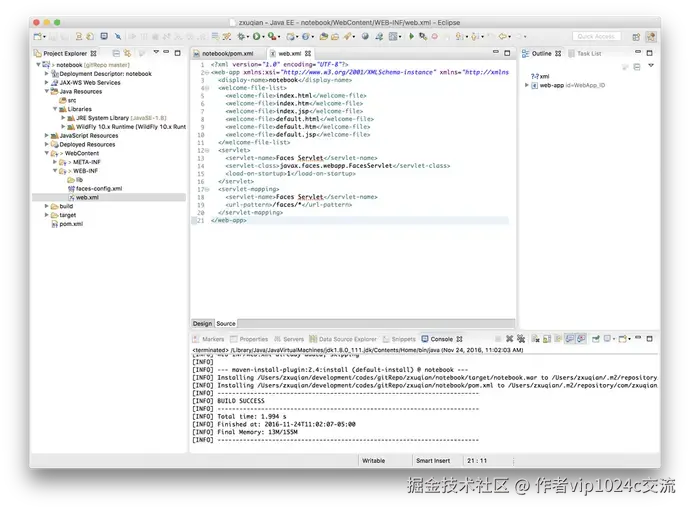This screenshot has height=510, width=690.
Task: Minimize the Project Explorer panel
Action: 166,51
